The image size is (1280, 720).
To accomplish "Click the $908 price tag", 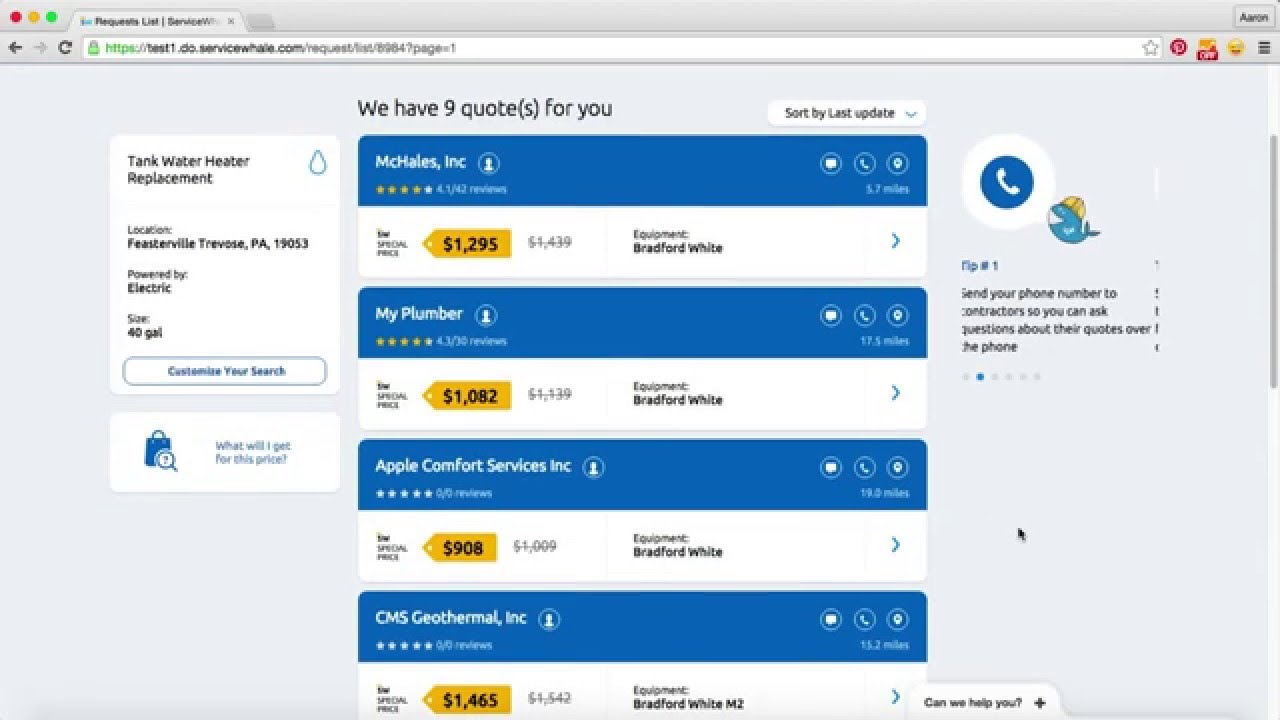I will 461,548.
